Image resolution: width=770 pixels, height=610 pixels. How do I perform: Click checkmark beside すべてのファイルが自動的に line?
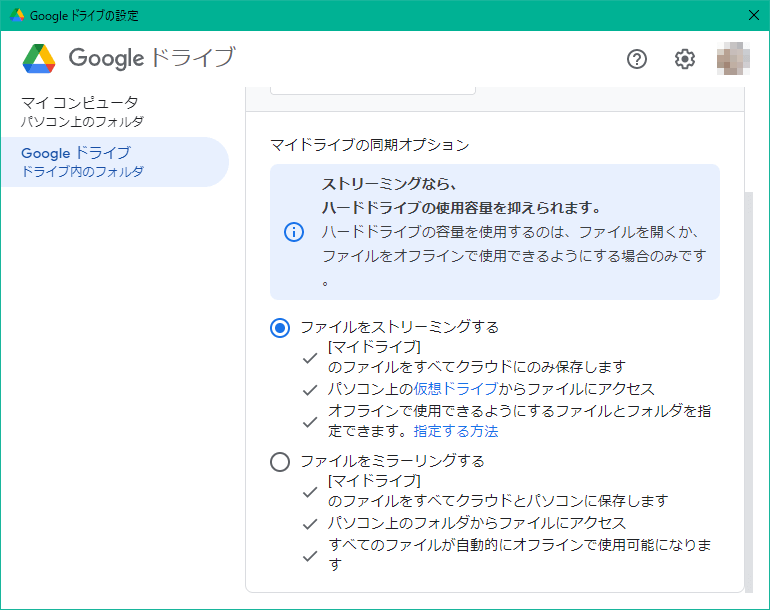pos(311,555)
